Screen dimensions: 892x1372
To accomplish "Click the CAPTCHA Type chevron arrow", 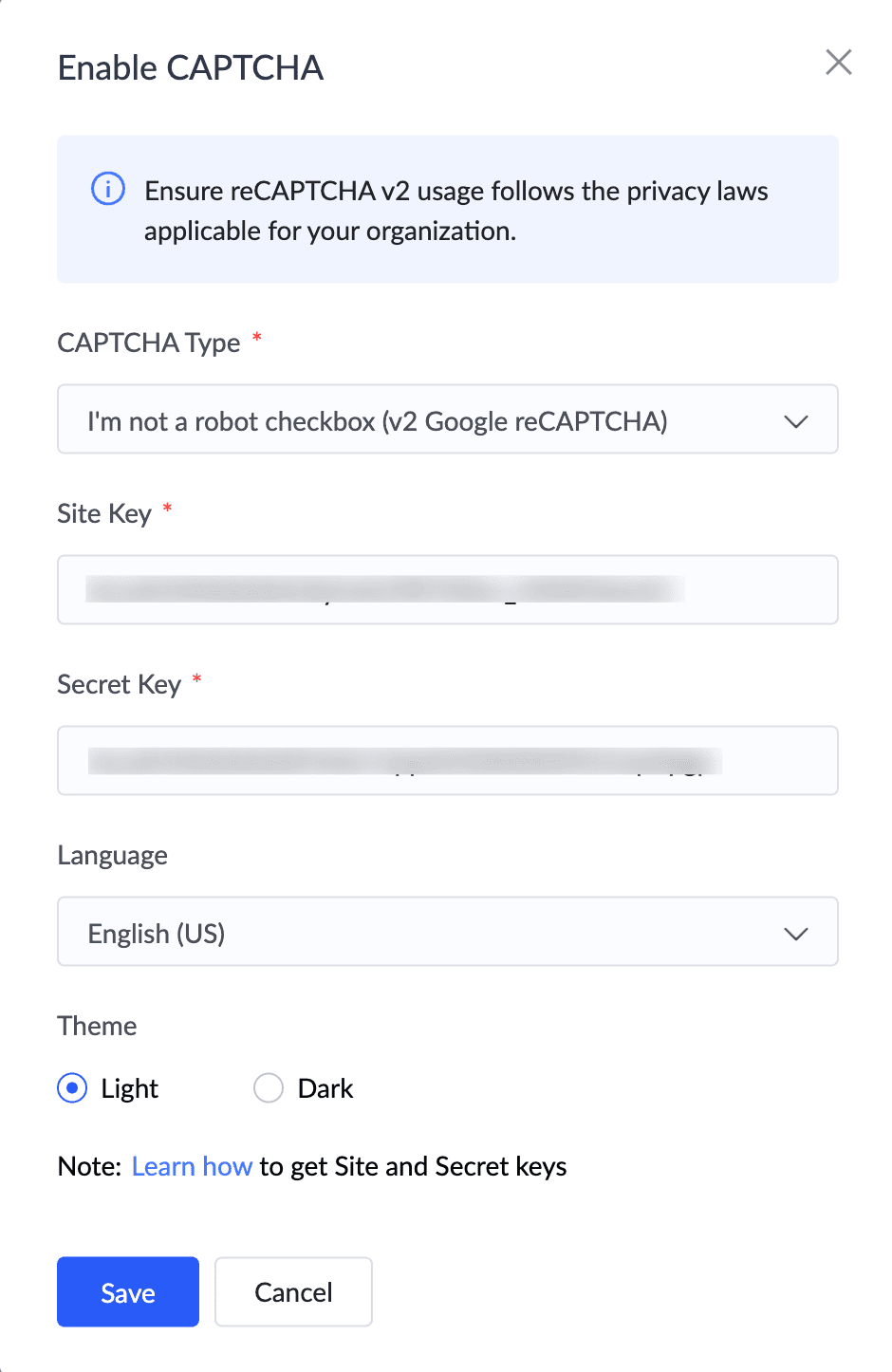I will coord(795,421).
